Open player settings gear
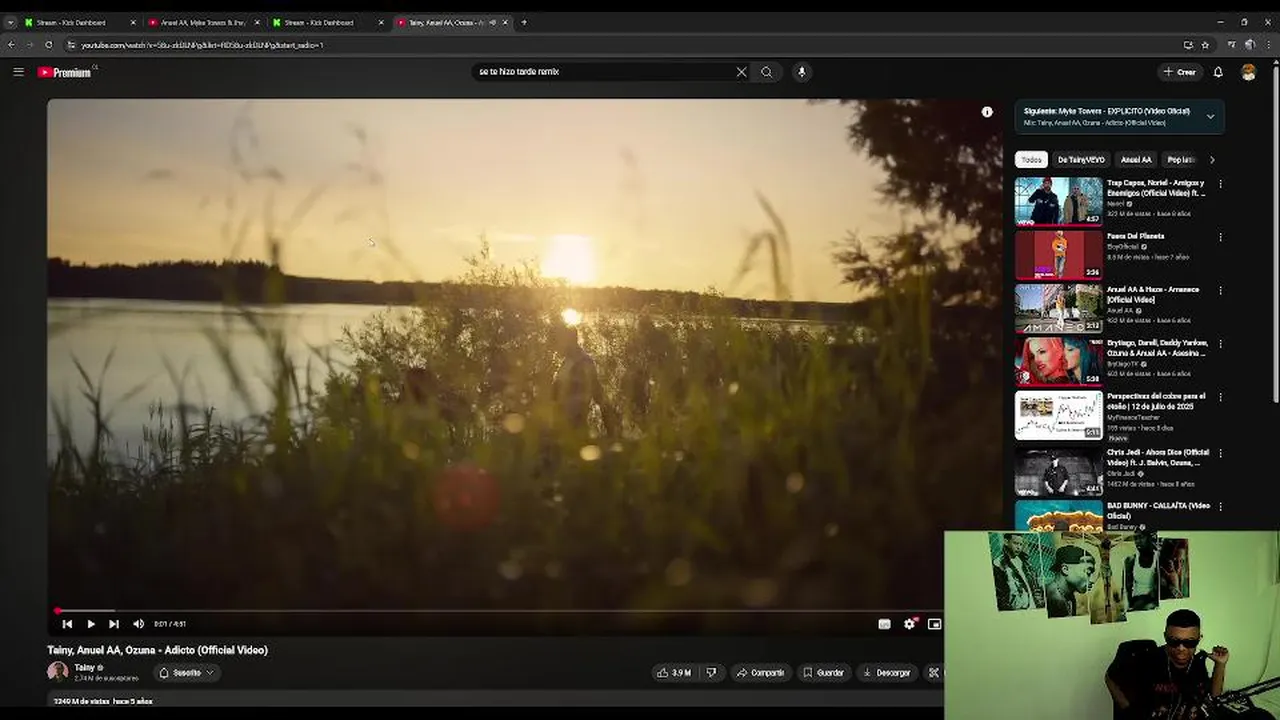The image size is (1280, 720). 910,624
